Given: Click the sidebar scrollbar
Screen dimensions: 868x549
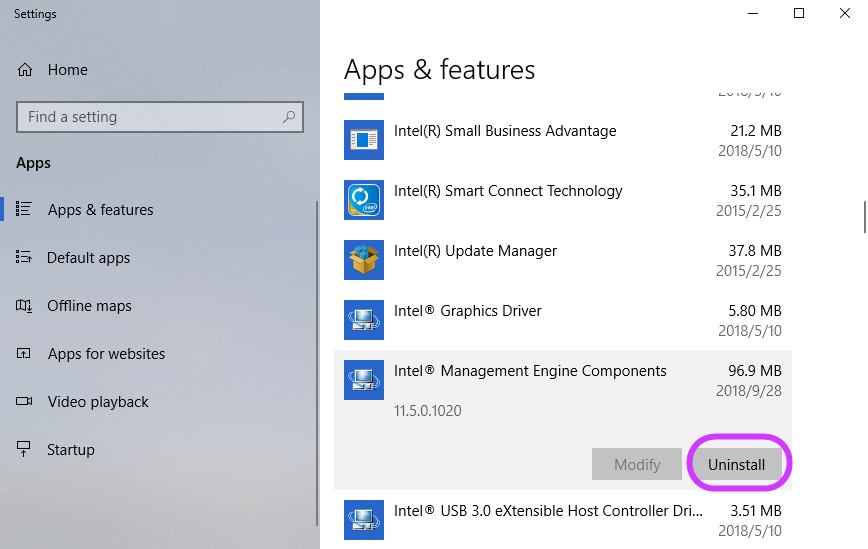Looking at the screenshot, I should click(x=317, y=363).
